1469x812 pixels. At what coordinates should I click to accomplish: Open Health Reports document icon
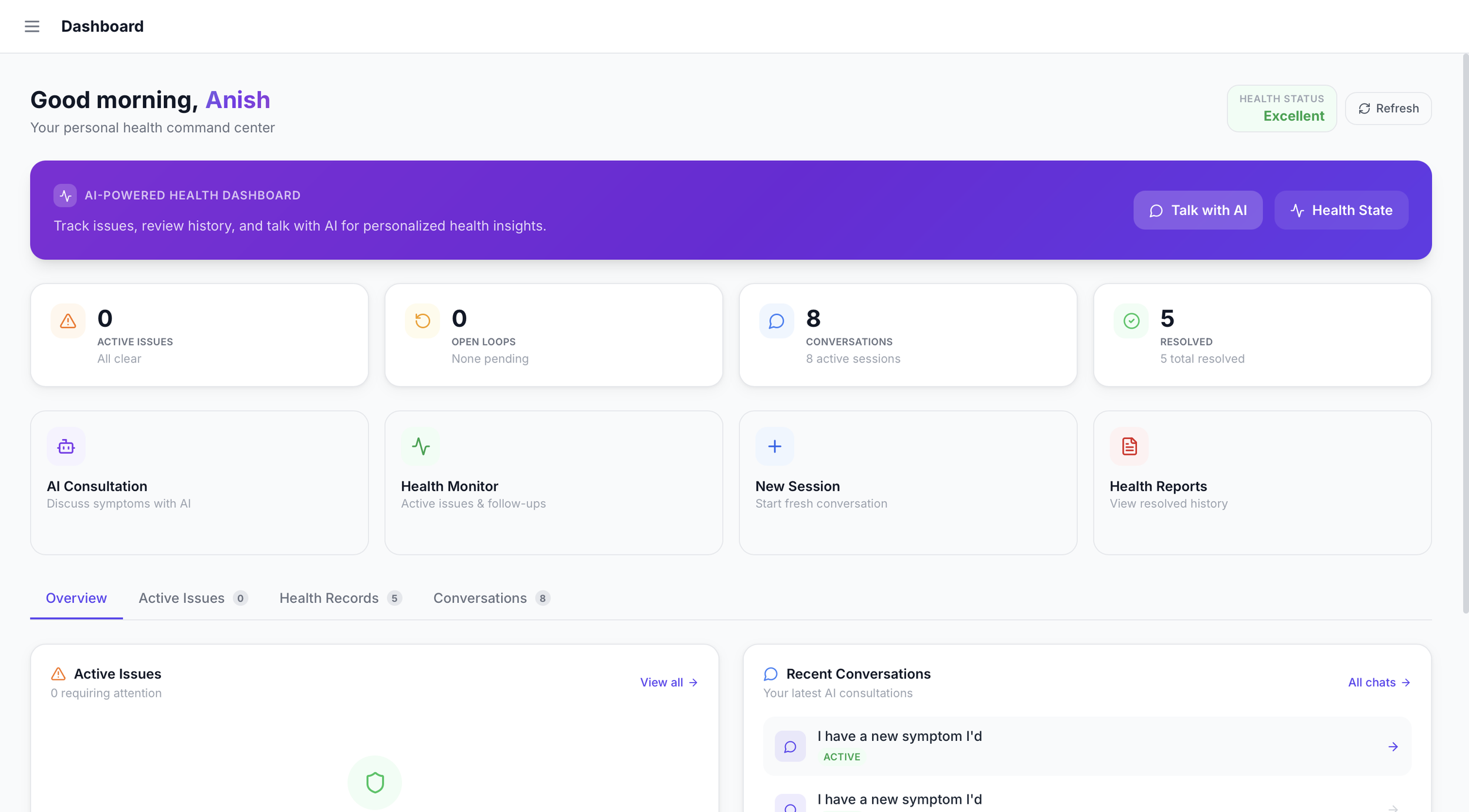[1129, 447]
